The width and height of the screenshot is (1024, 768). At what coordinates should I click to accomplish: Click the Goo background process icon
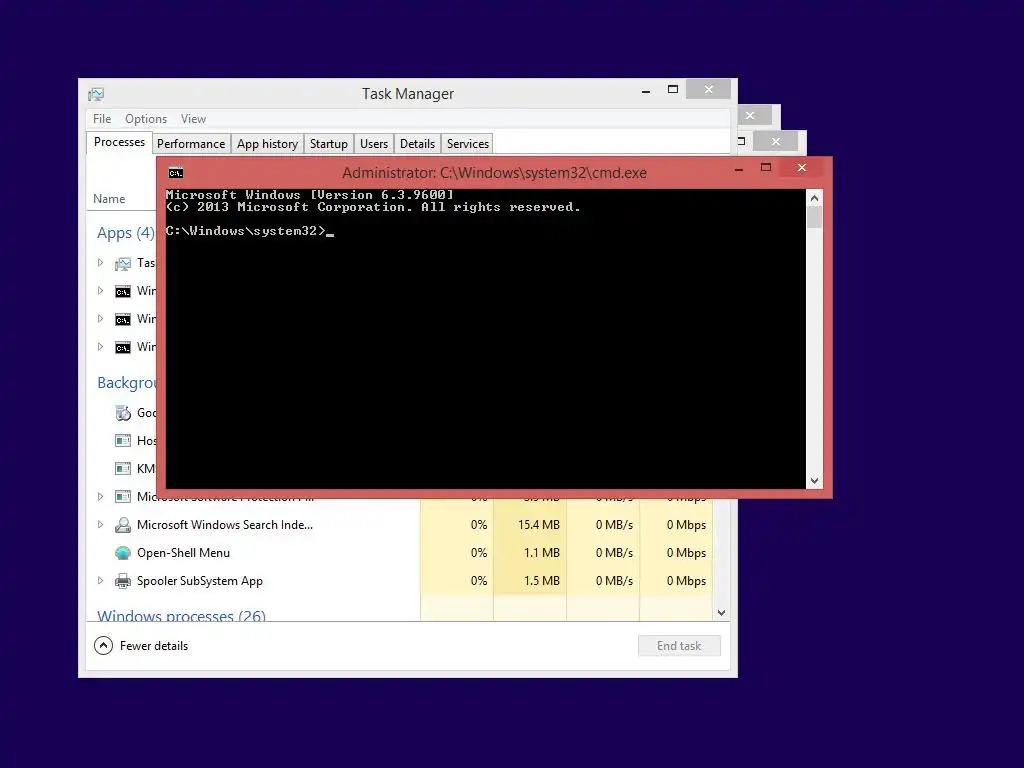click(123, 413)
